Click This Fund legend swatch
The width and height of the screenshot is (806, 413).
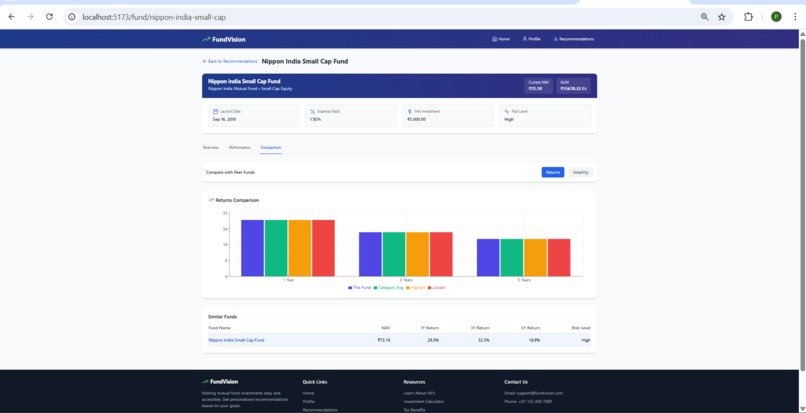[350, 288]
